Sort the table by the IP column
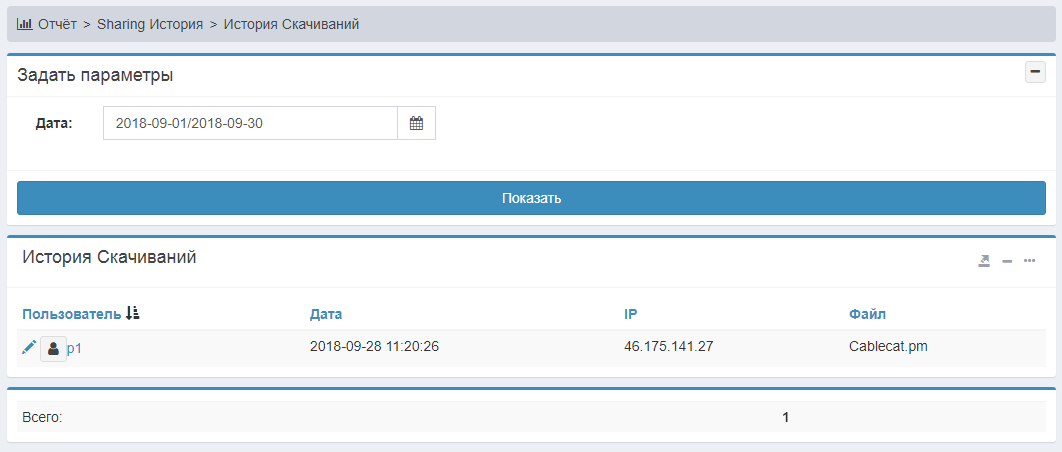The width and height of the screenshot is (1062, 452). point(631,314)
